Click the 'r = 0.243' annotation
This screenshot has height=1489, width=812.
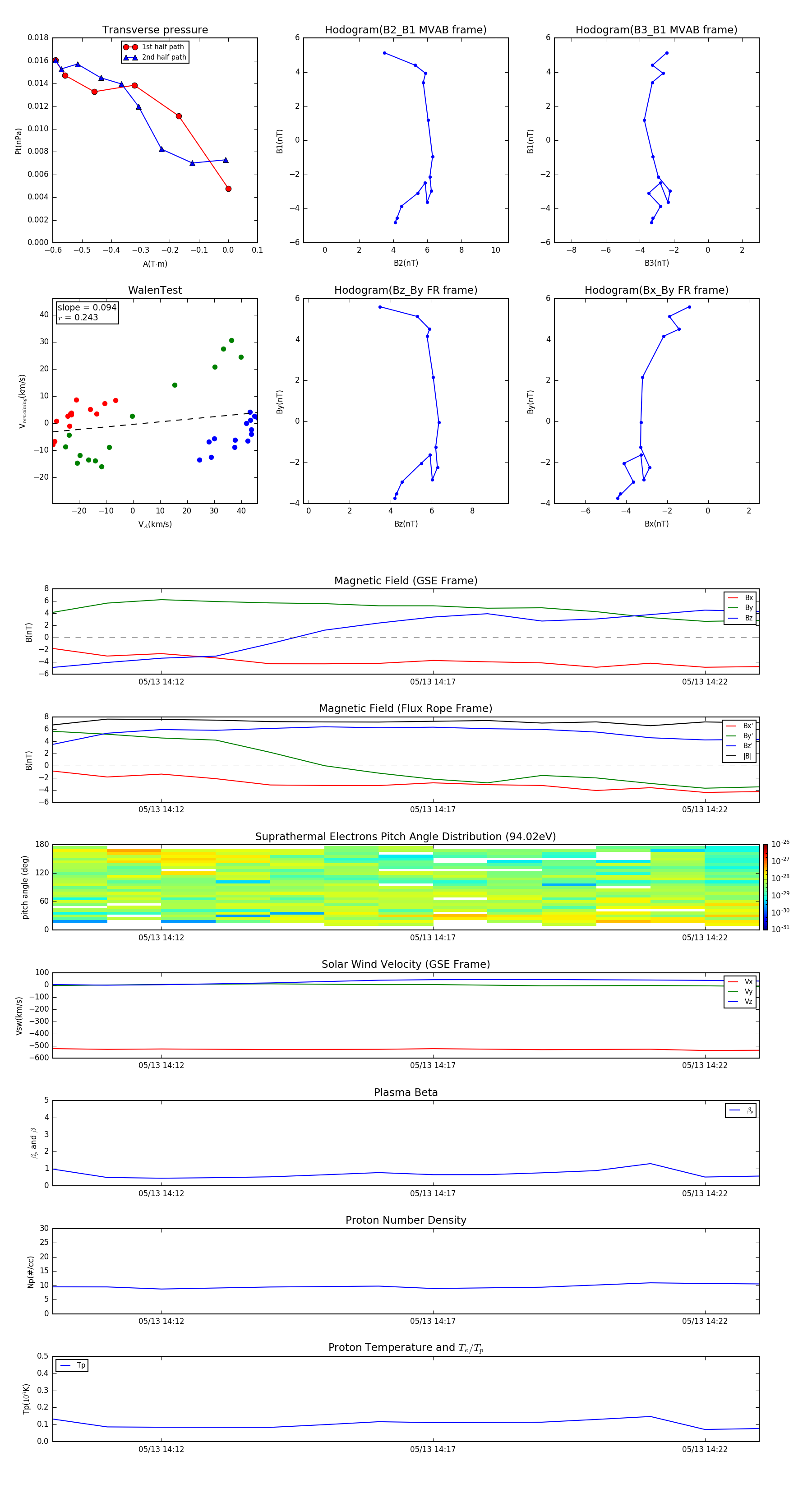pyautogui.click(x=78, y=317)
